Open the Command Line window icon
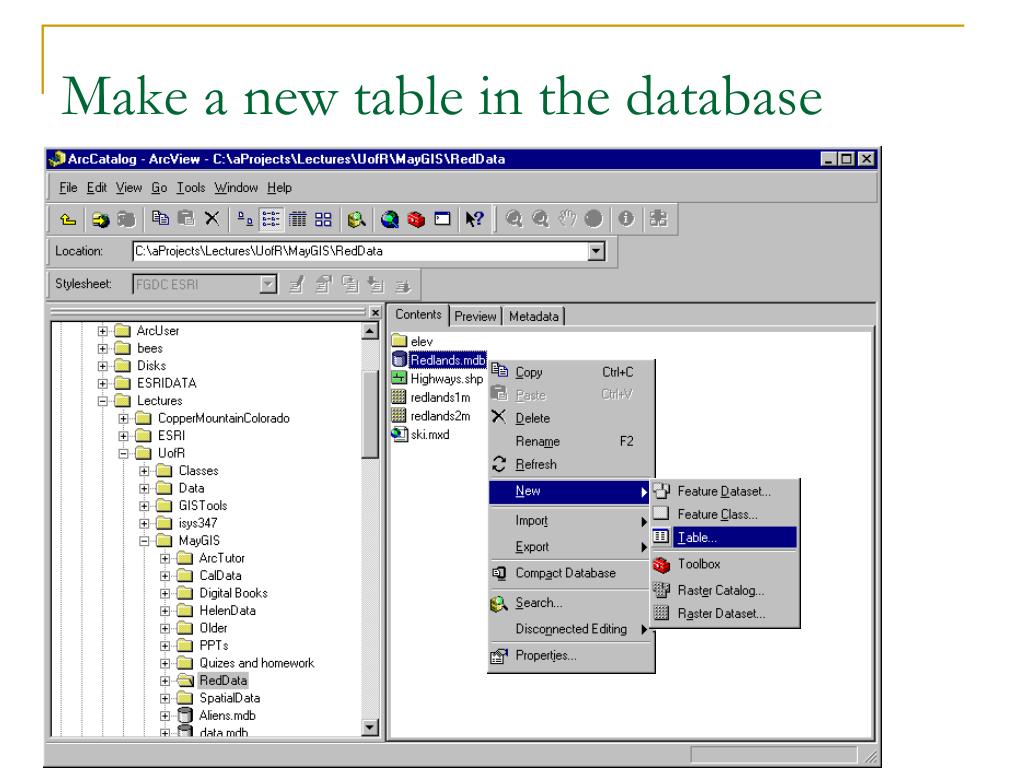 [x=443, y=219]
